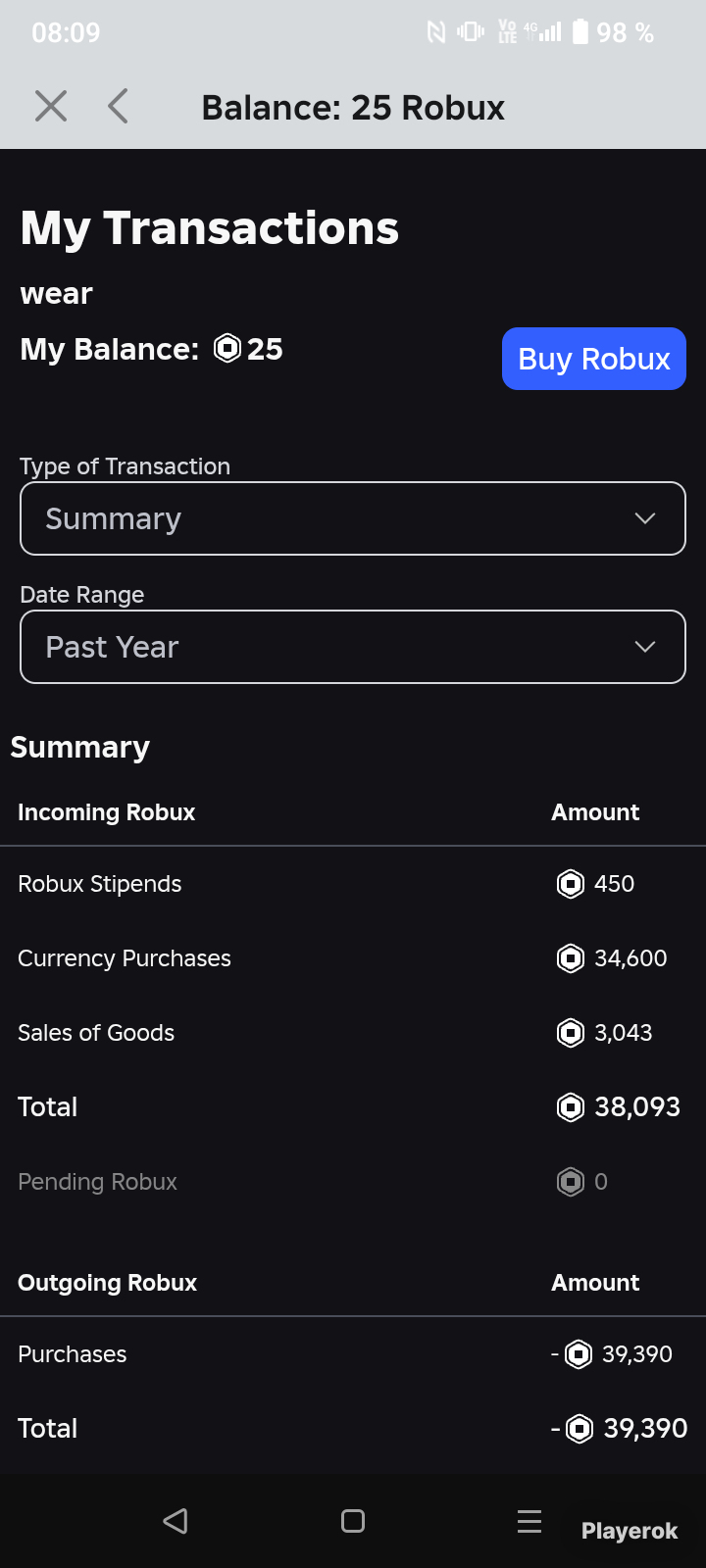Image resolution: width=706 pixels, height=1568 pixels.
Task: Expand date range using its chevron arrow
Action: click(x=644, y=647)
